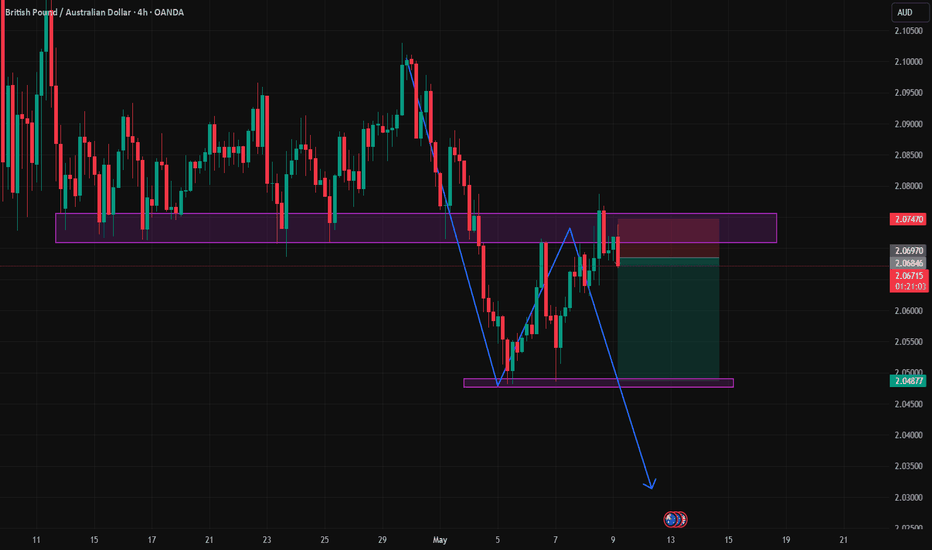
Task: Select the green take-profit zone of short position
Action: point(669,319)
